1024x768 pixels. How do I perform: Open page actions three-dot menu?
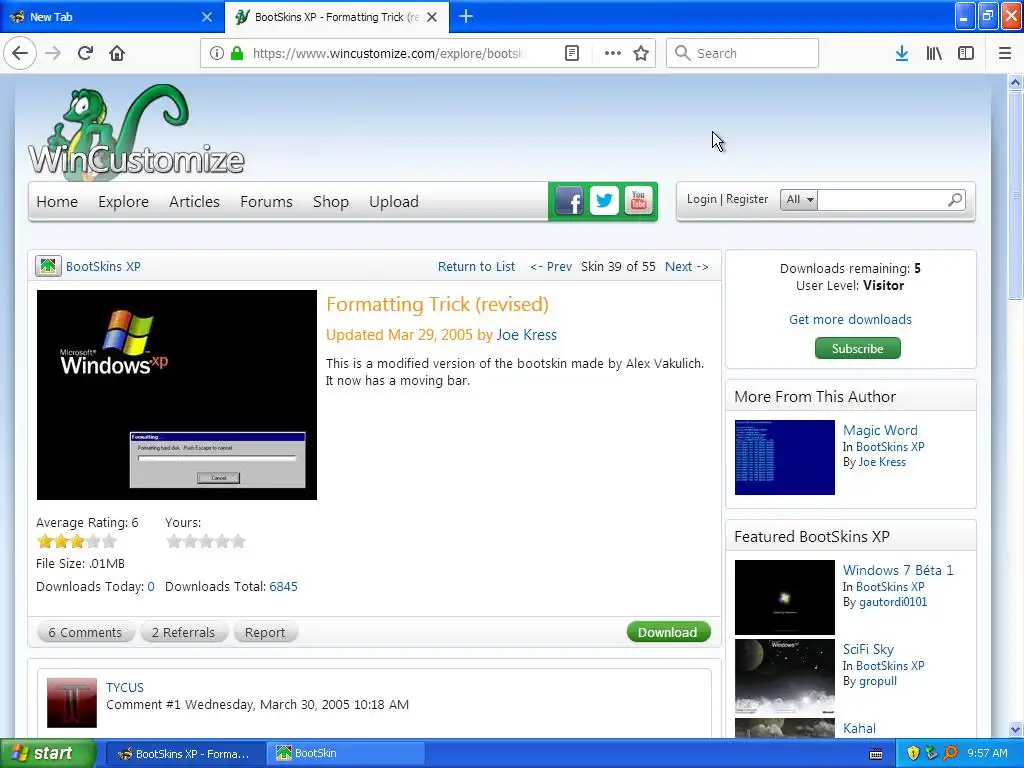(x=613, y=53)
